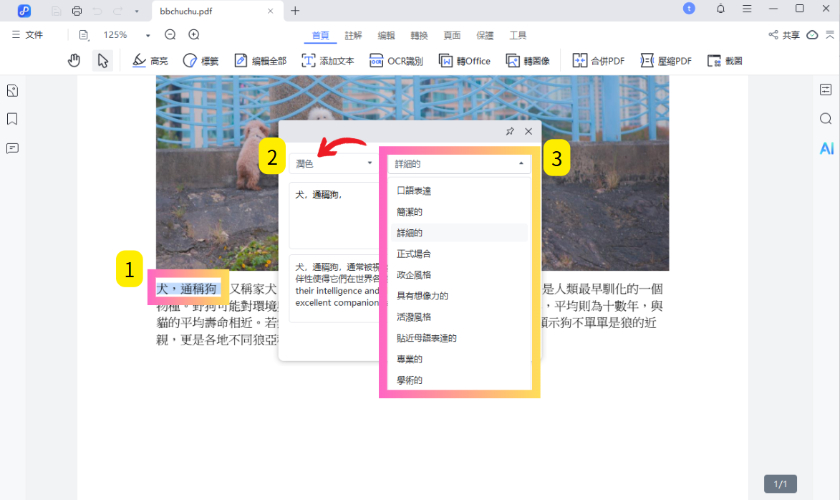Click the polished result text box
This screenshot has height=500, width=840.
click(x=334, y=288)
